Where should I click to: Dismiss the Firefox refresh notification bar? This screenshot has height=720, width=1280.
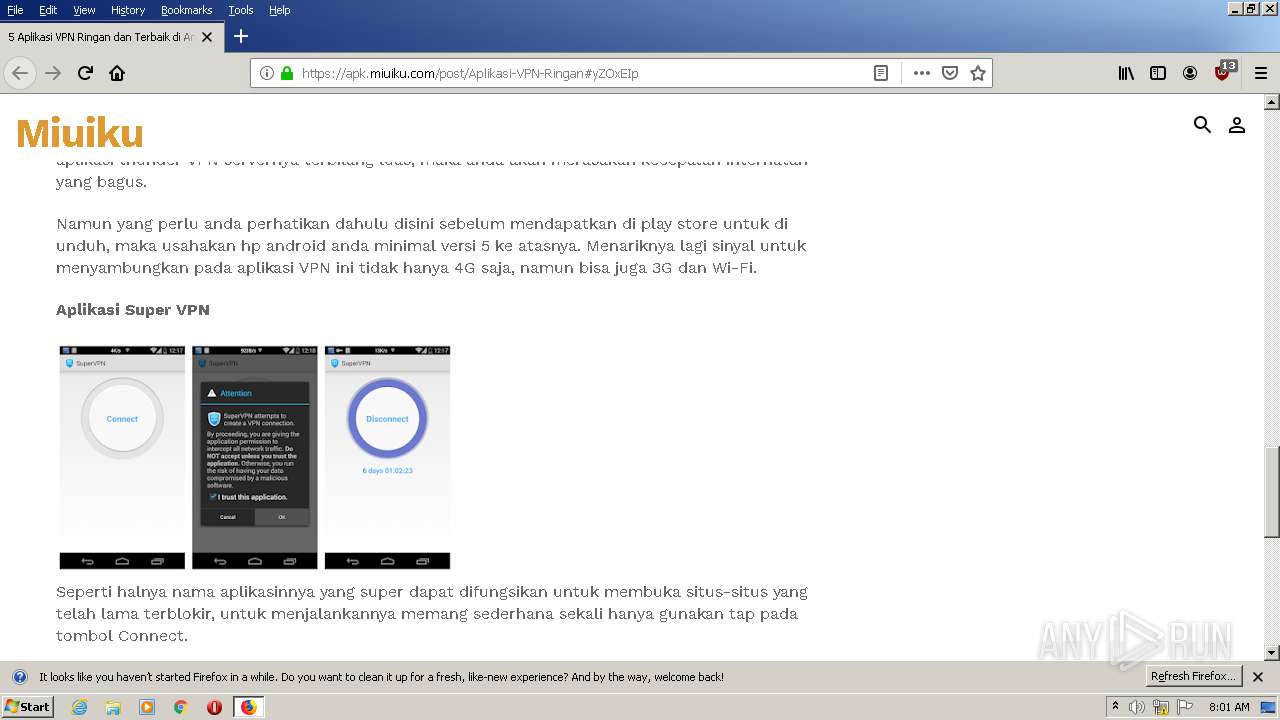(1258, 677)
